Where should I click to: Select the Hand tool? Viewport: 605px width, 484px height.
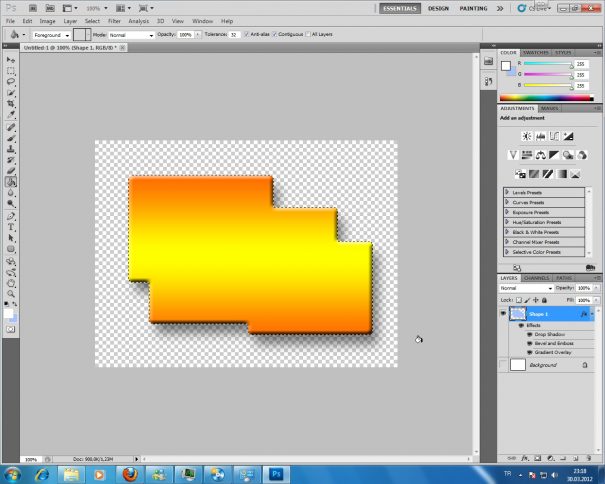coord(11,283)
